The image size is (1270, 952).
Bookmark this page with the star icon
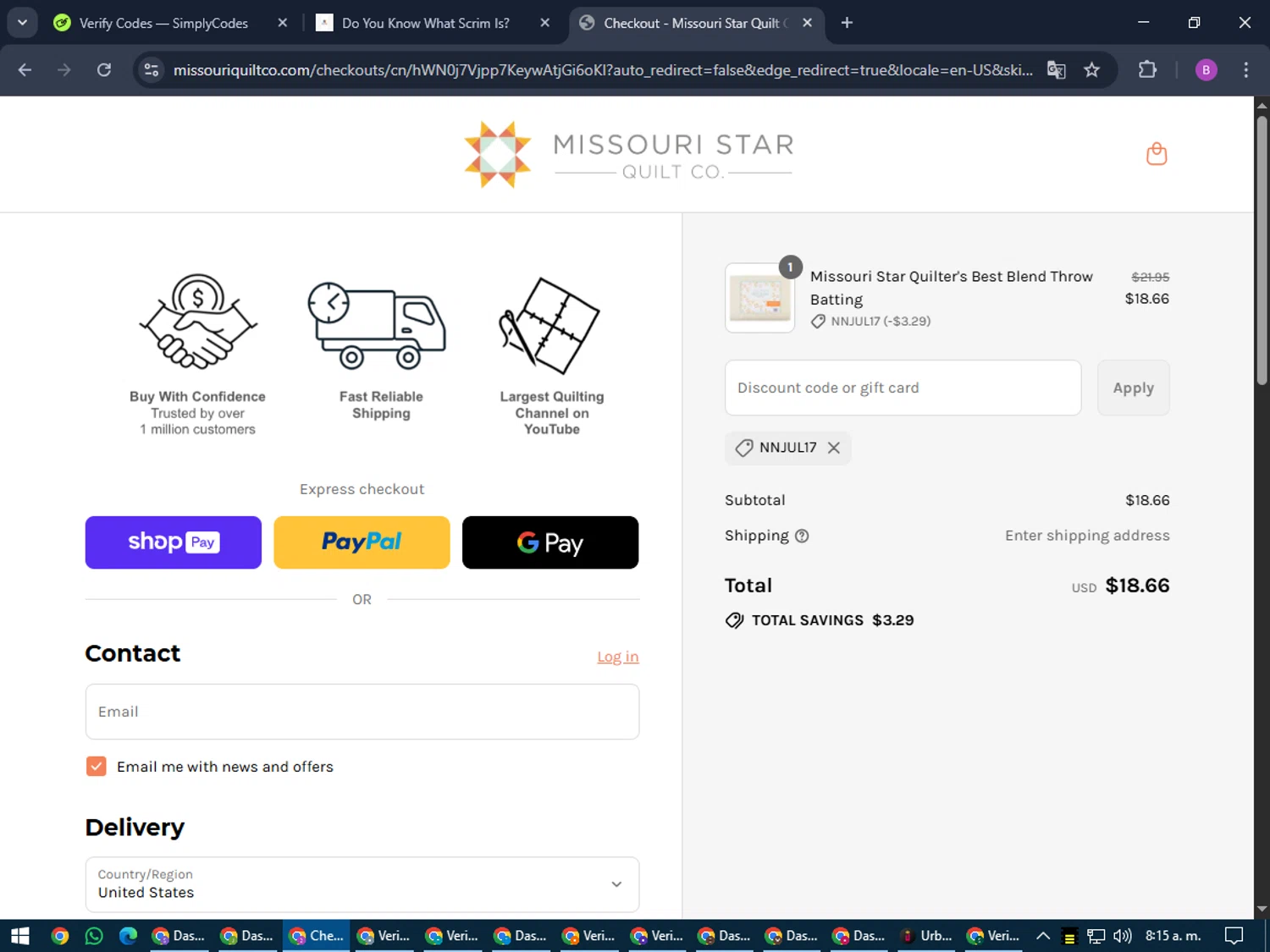[x=1091, y=70]
